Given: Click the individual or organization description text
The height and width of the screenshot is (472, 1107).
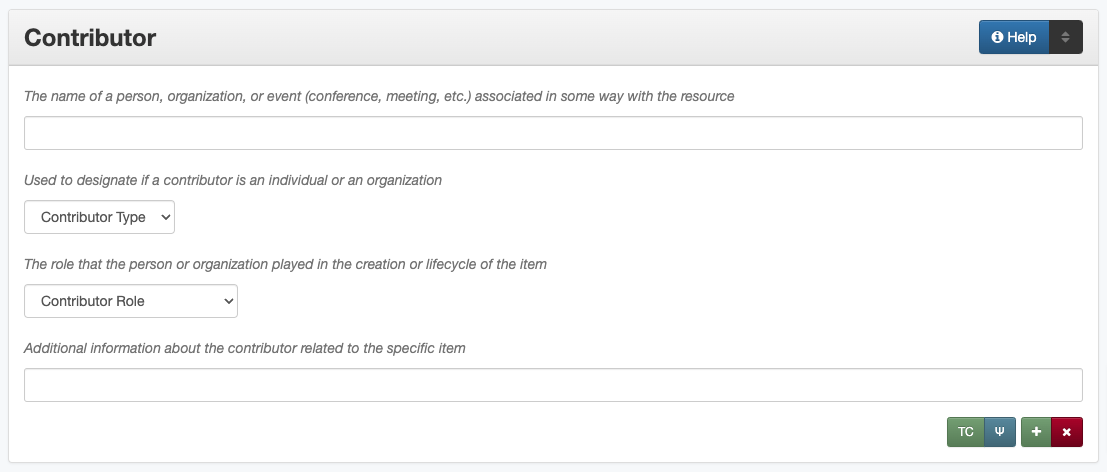Looking at the screenshot, I should [x=233, y=181].
